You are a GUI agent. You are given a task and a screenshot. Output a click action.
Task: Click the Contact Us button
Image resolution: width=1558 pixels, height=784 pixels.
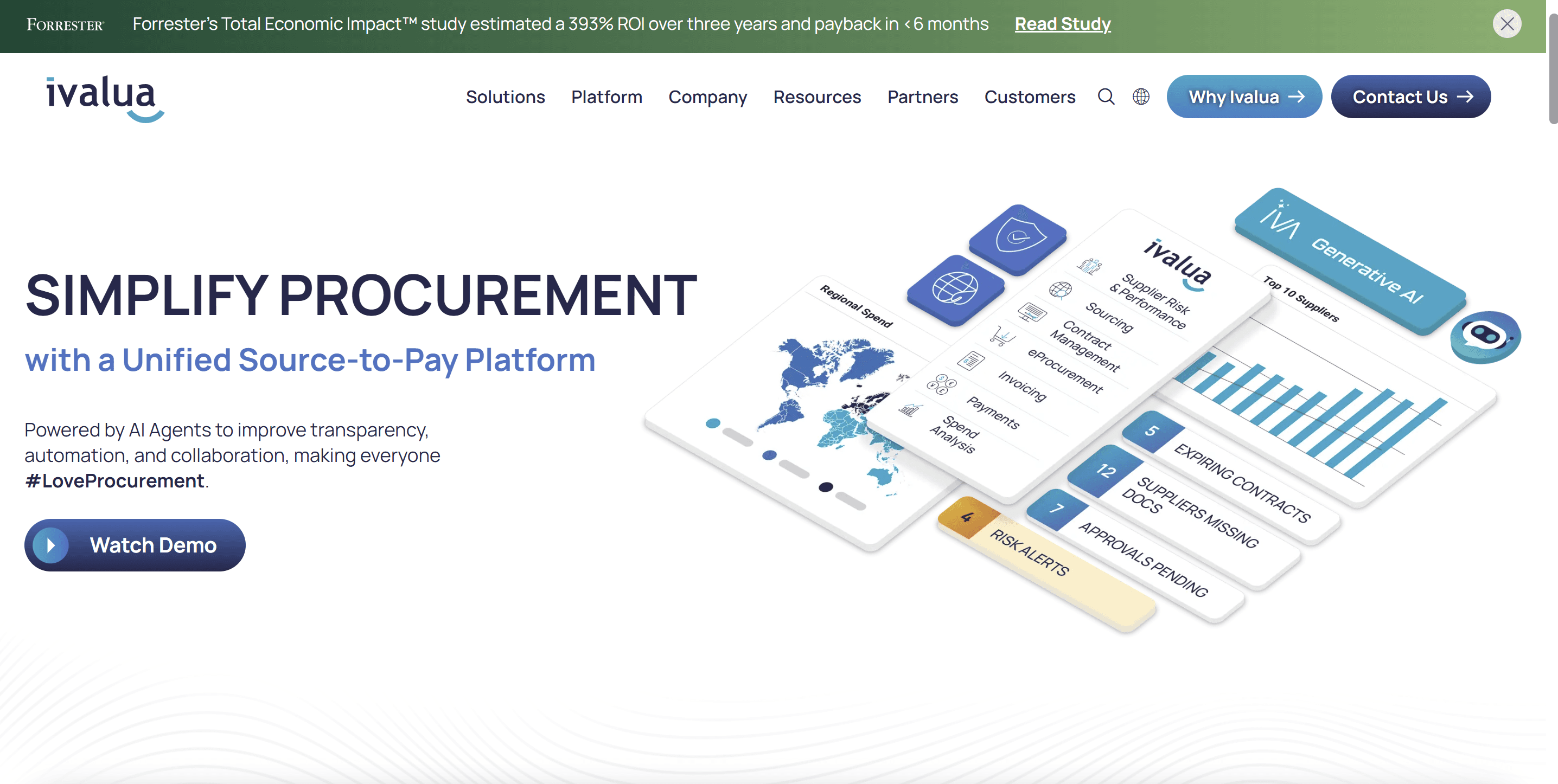(1410, 97)
